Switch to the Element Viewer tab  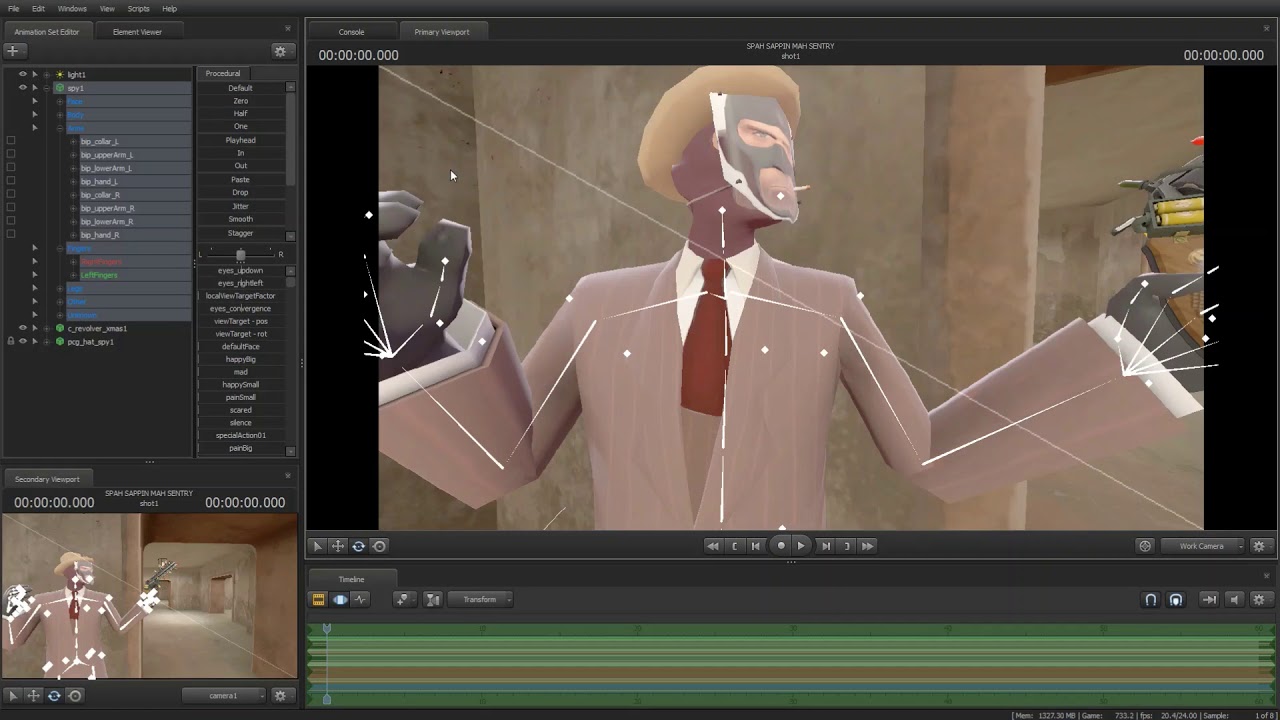[x=137, y=32]
